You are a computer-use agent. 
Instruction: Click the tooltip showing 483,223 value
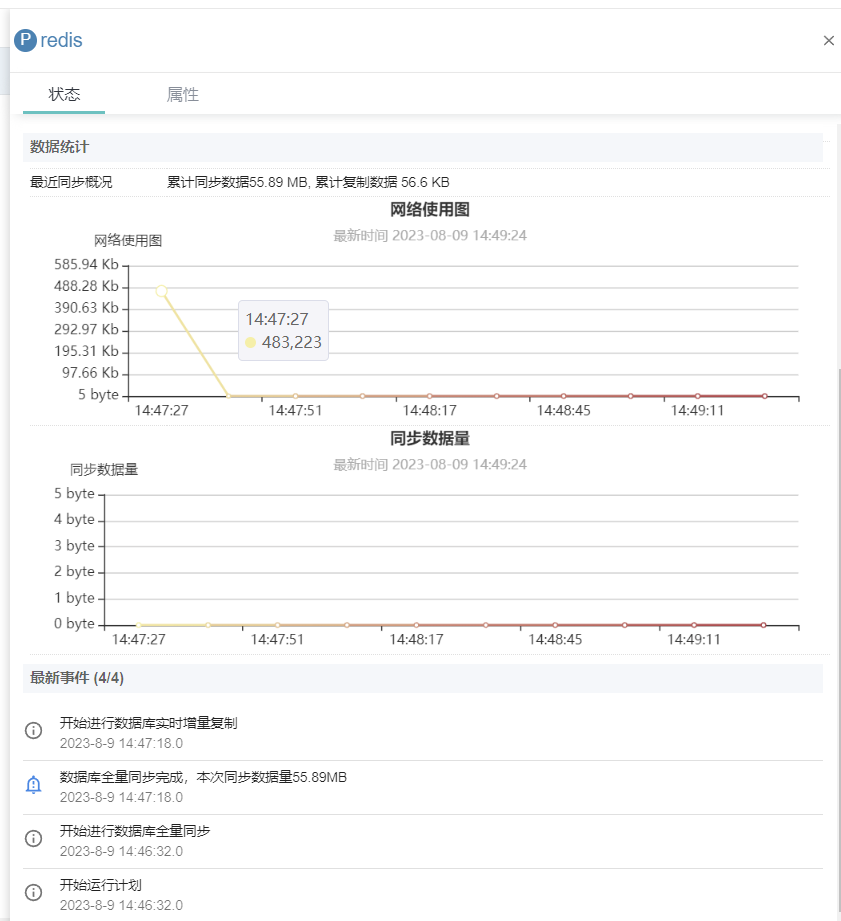coord(283,333)
